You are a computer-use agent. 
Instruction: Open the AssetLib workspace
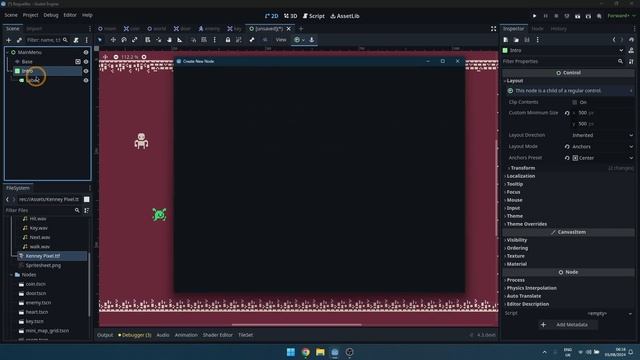point(345,16)
